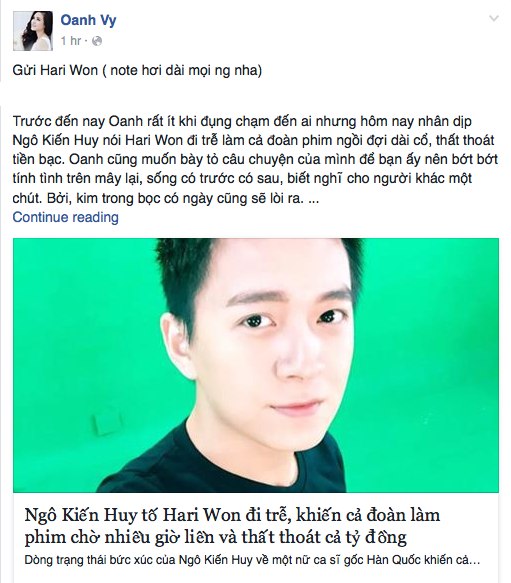Open Oanh Vy's profile picture

coord(33,31)
